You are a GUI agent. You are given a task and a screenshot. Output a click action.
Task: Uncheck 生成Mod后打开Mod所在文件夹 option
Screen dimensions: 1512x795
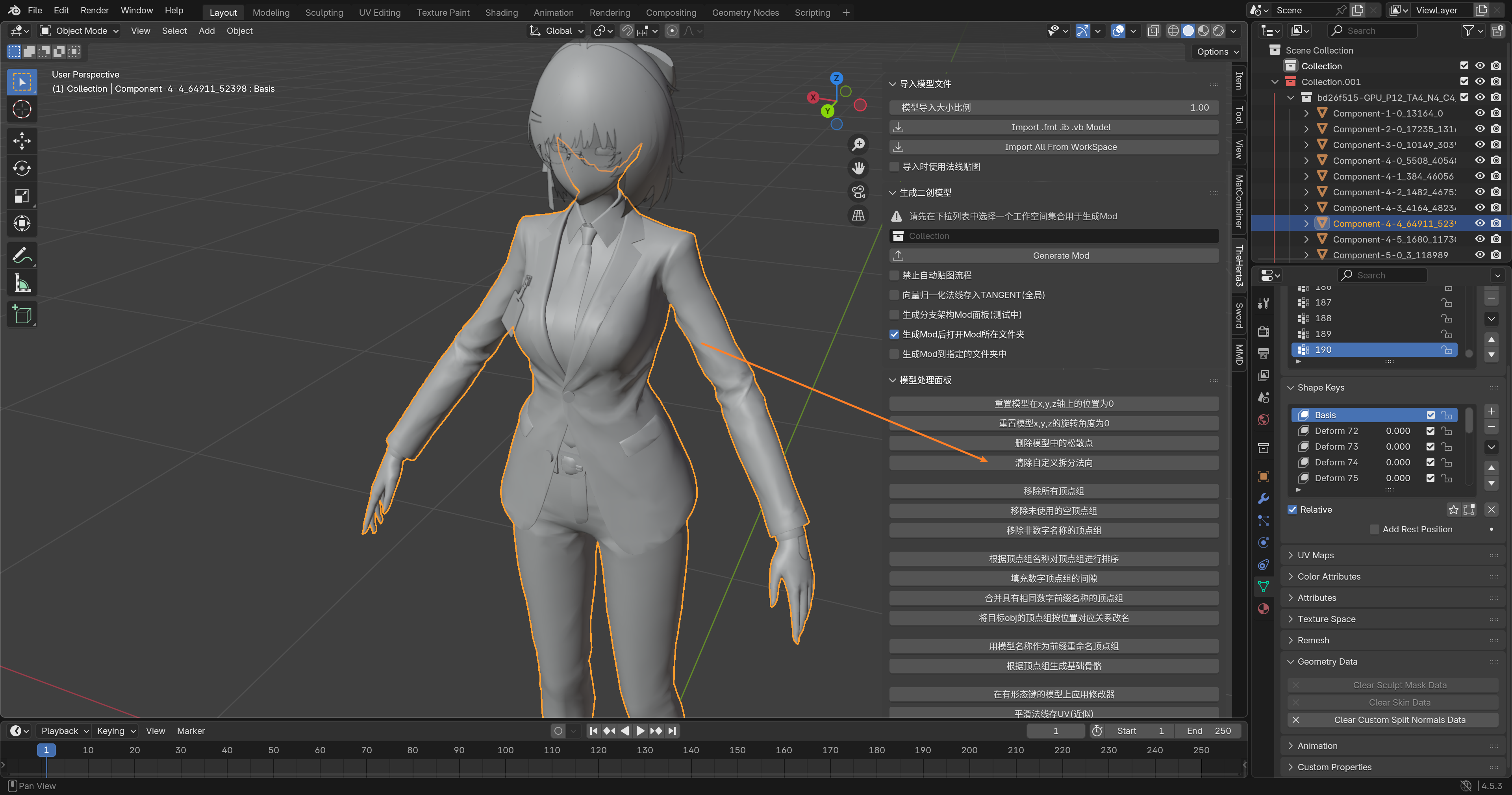894,334
